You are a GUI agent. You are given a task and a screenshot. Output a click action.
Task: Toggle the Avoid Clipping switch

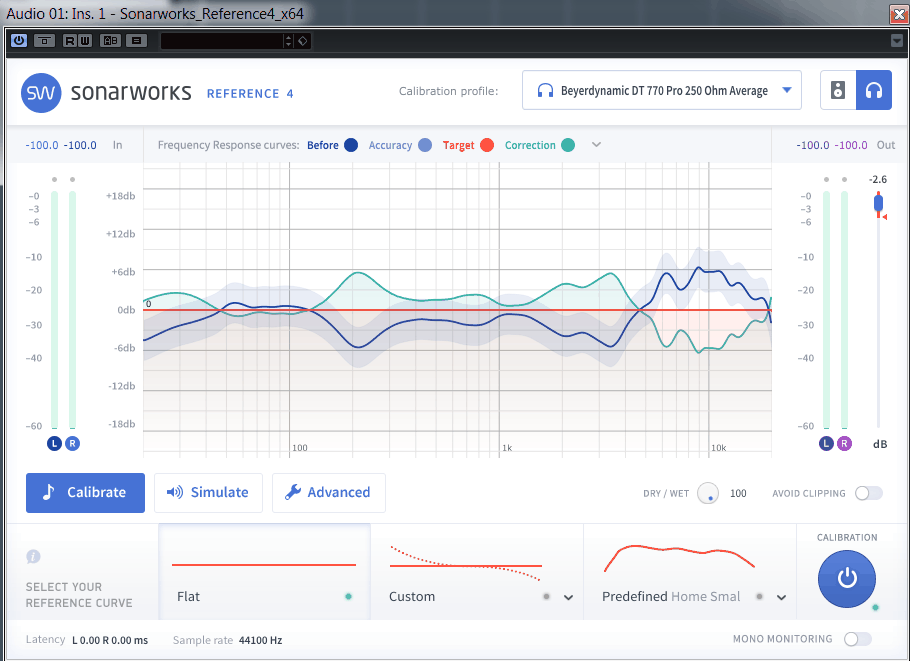(869, 493)
